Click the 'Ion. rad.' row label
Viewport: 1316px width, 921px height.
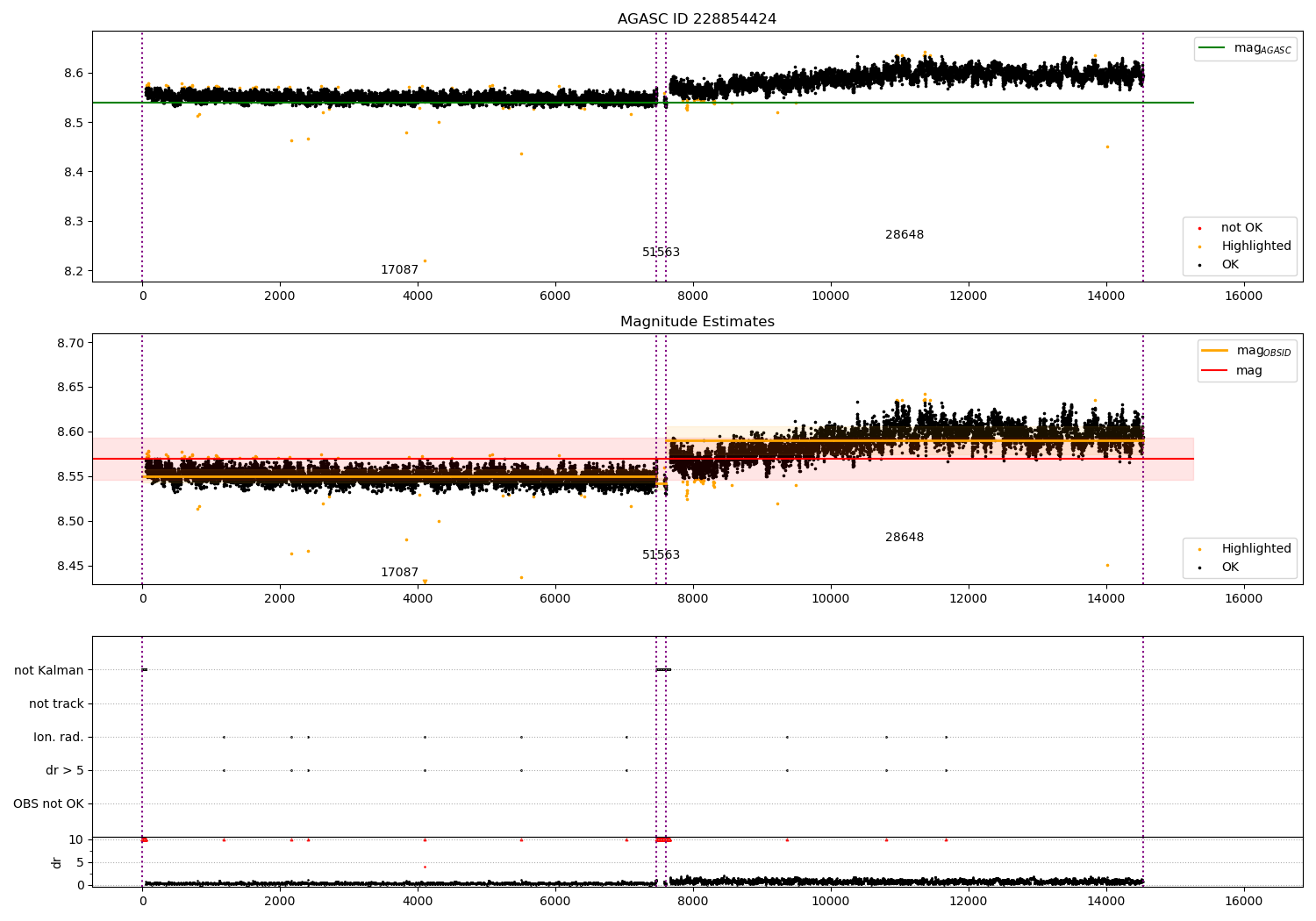59,737
